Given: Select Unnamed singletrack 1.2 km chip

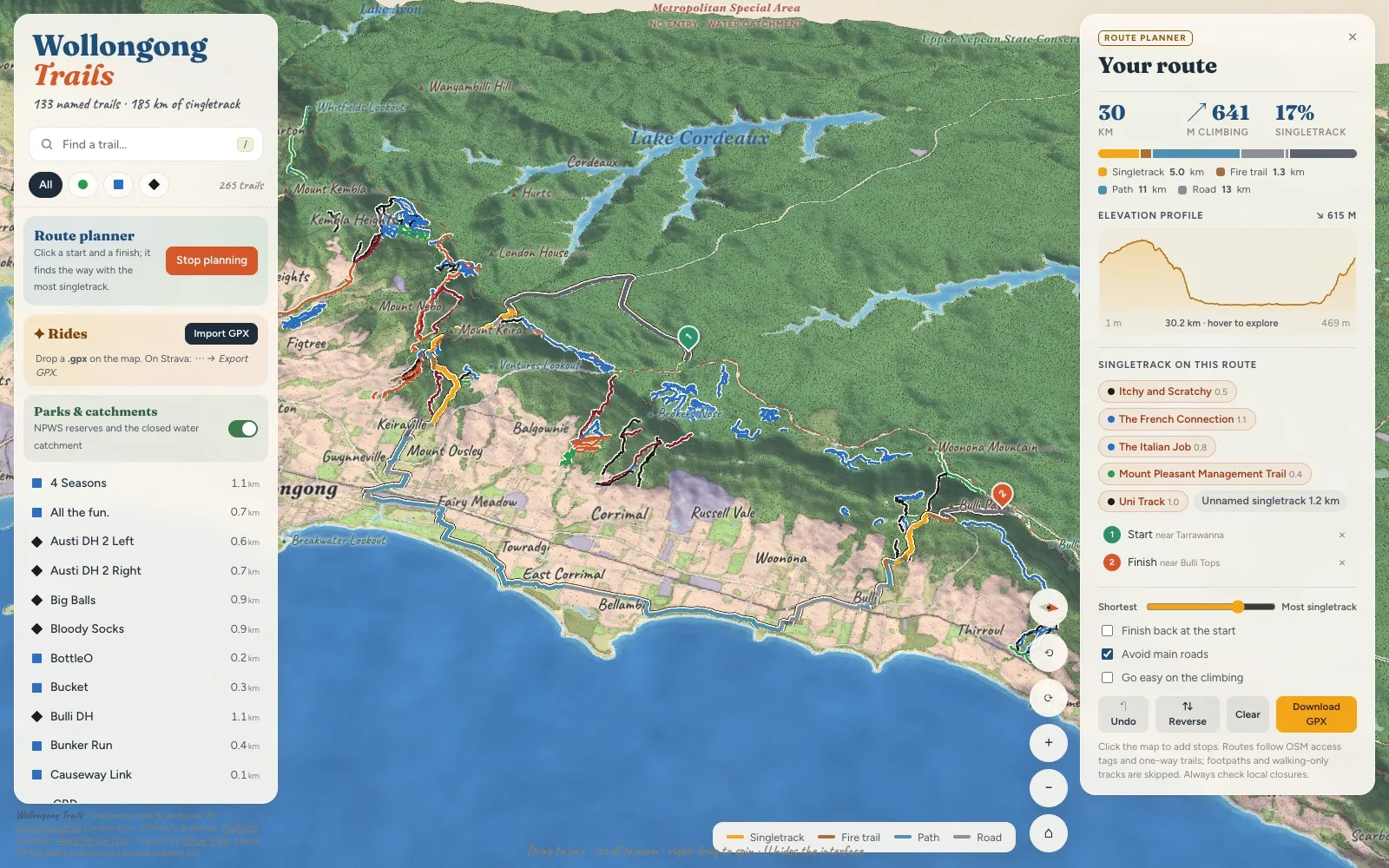Looking at the screenshot, I should tap(1270, 501).
